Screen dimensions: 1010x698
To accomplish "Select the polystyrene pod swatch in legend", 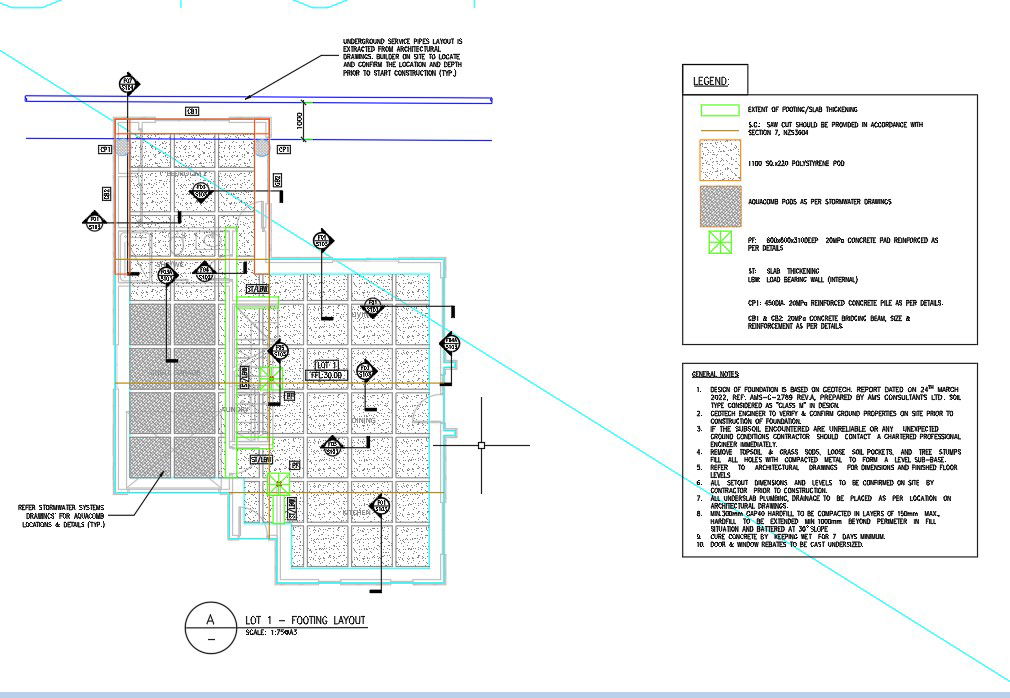I will 720,160.
